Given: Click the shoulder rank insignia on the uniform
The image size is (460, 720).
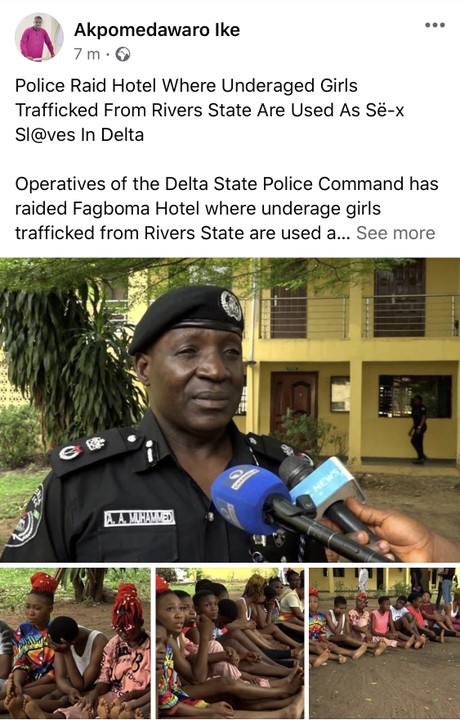Looking at the screenshot, I should (86, 448).
